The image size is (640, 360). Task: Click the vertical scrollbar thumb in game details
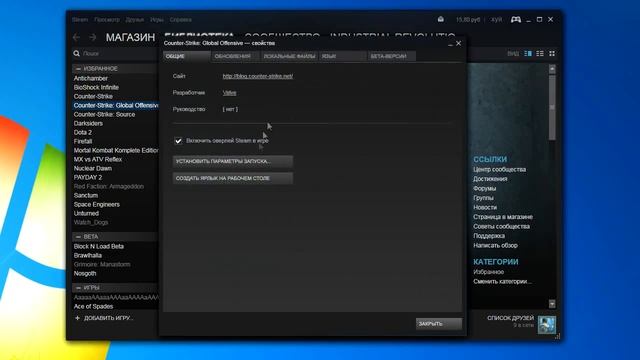tap(552, 107)
